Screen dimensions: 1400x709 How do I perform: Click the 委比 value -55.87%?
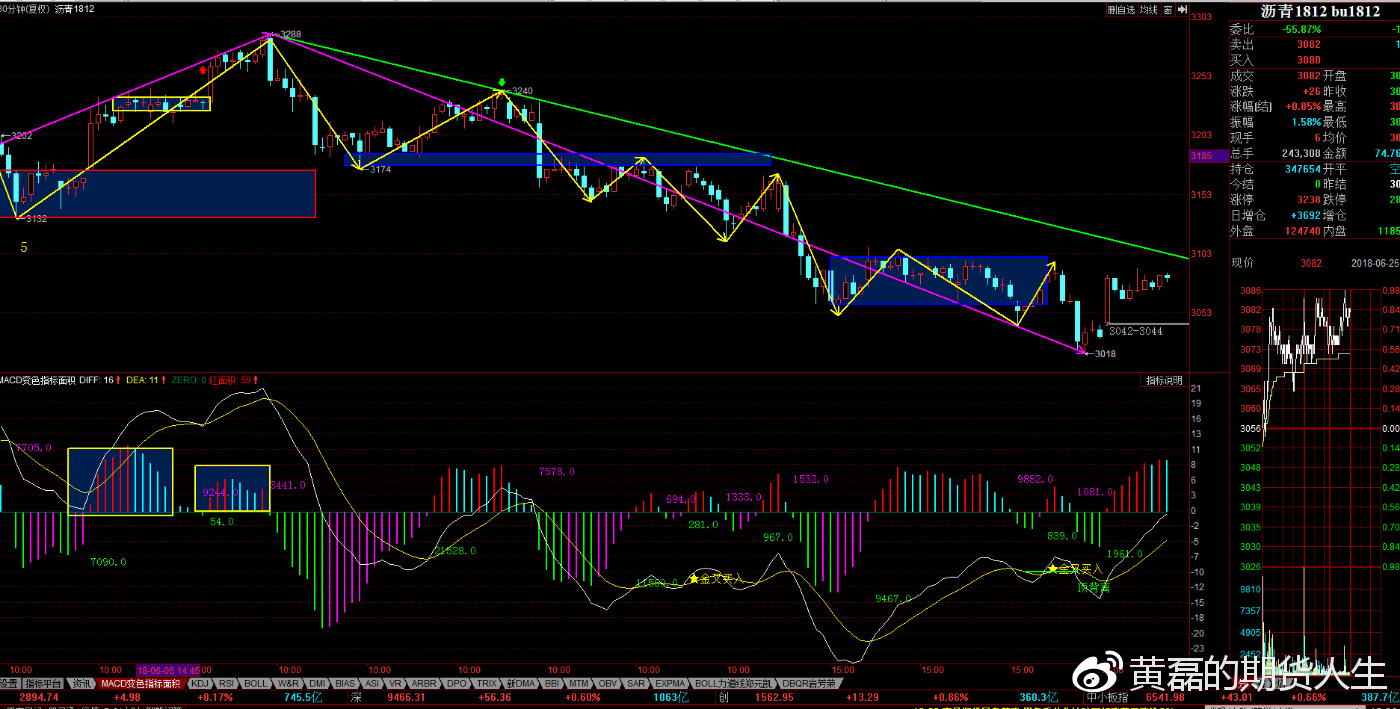[x=1301, y=29]
